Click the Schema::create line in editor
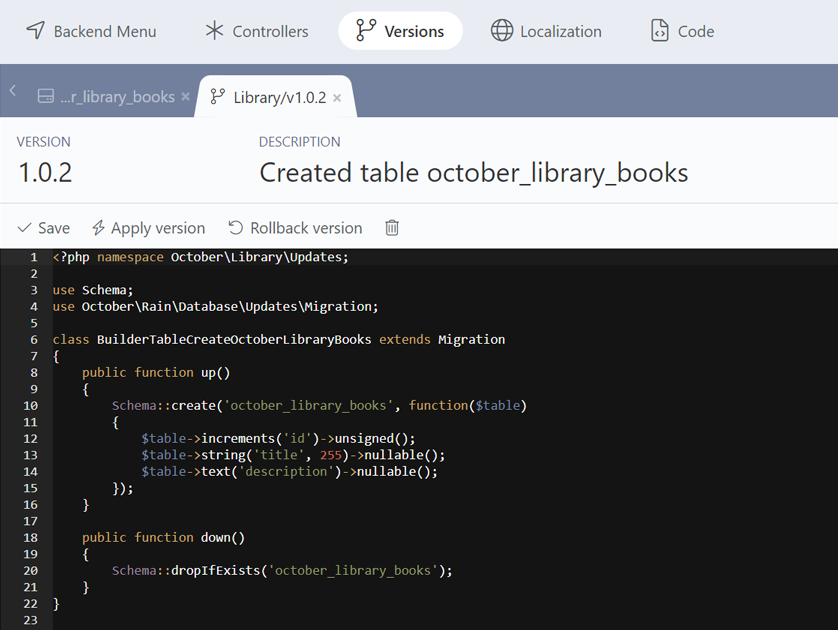 (x=319, y=406)
